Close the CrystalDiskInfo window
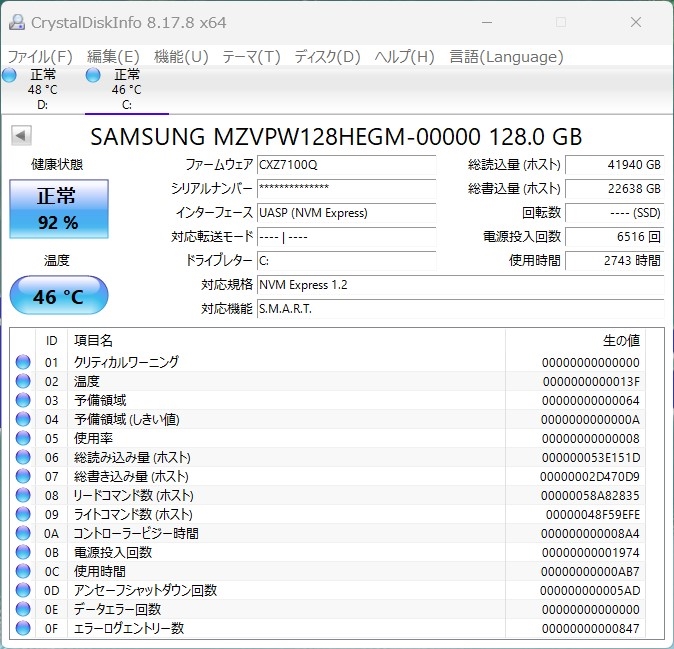Image resolution: width=674 pixels, height=649 pixels. [636, 22]
